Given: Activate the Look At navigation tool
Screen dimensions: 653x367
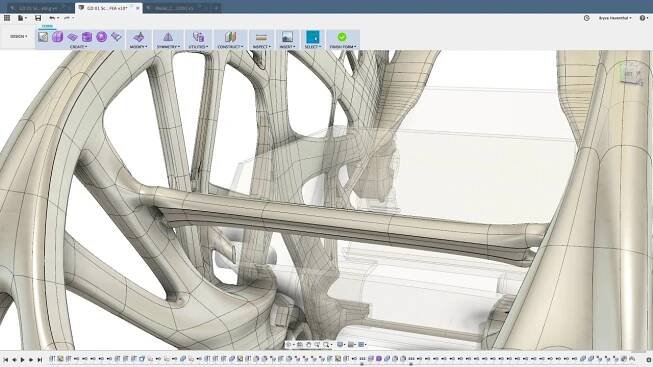Looking at the screenshot, I should coord(299,345).
